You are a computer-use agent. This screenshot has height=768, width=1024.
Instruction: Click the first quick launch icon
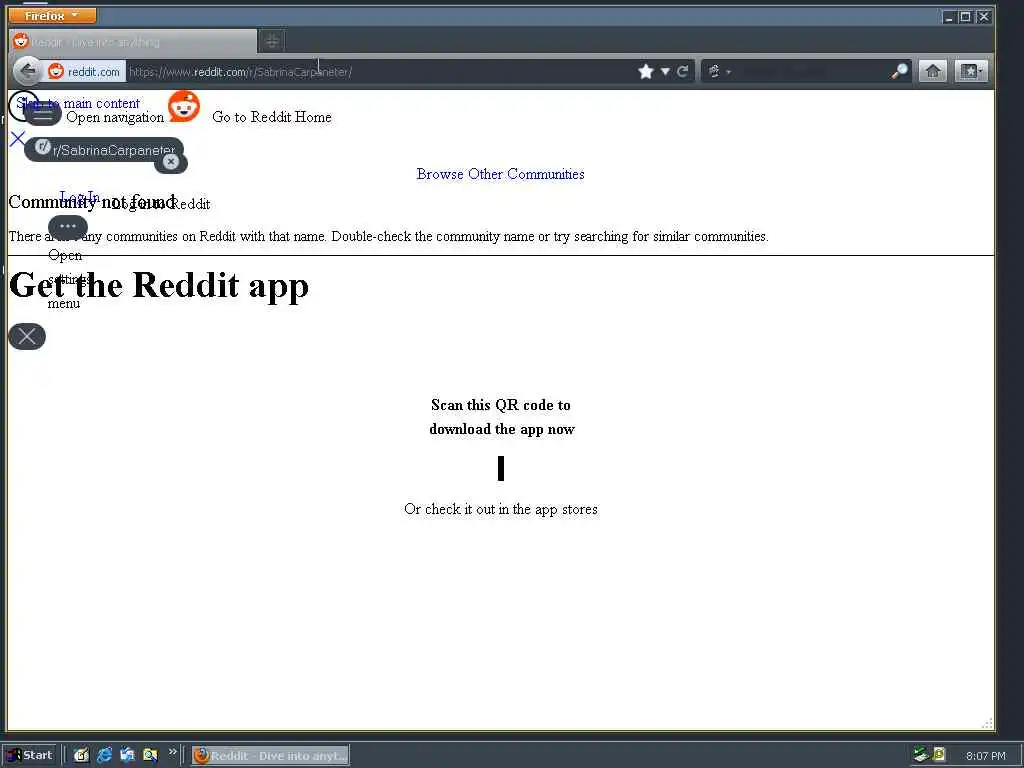click(81, 755)
